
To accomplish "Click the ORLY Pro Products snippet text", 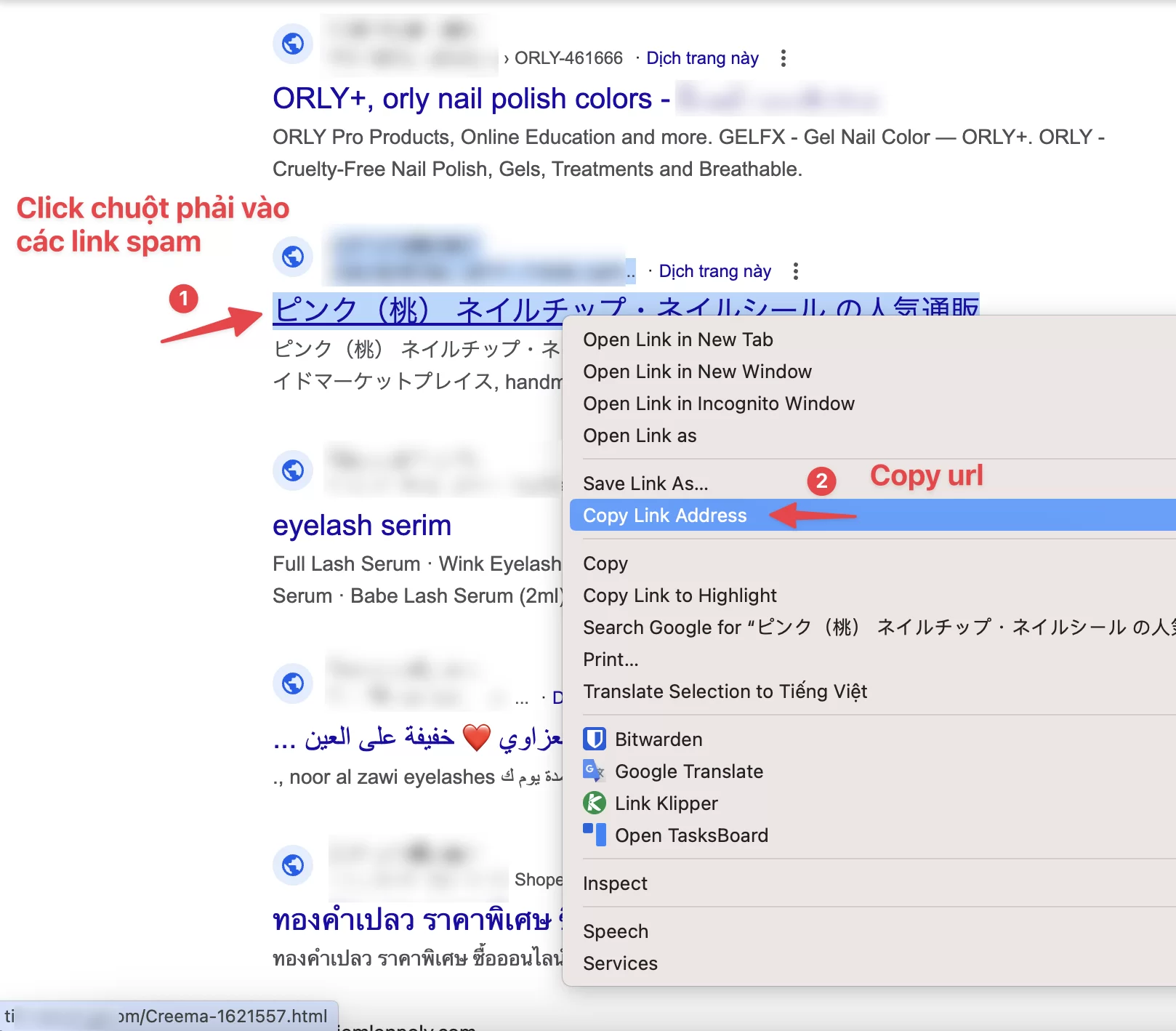I will (688, 153).
